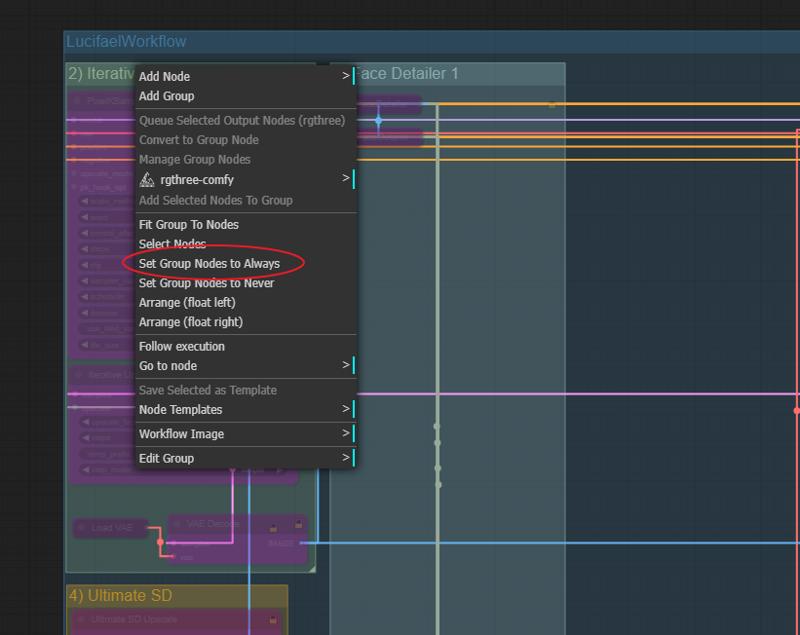Viewport: 800px width, 635px height.
Task: Select Arrange (float left)
Action: (246, 302)
